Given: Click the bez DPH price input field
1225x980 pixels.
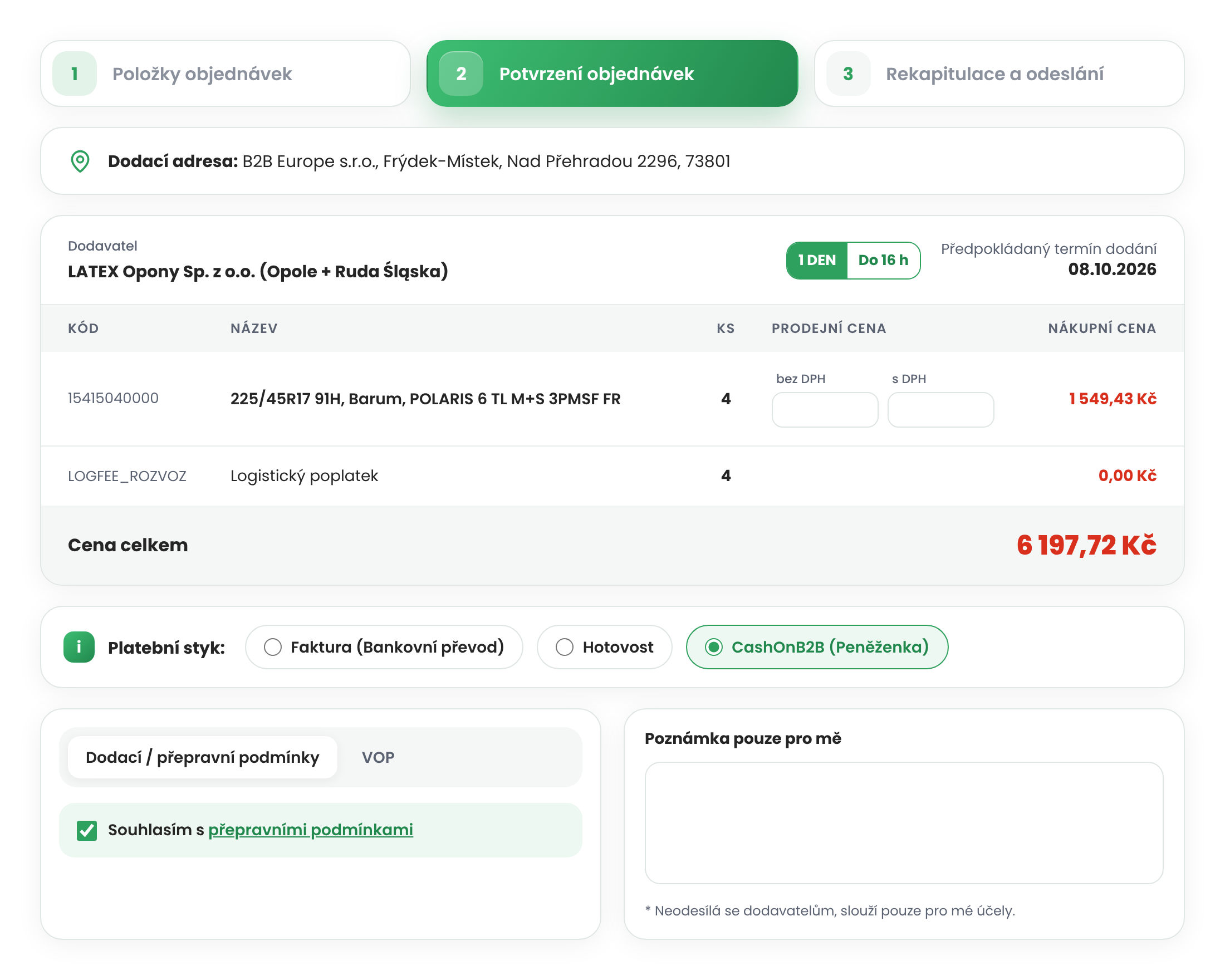Looking at the screenshot, I should pos(825,410).
